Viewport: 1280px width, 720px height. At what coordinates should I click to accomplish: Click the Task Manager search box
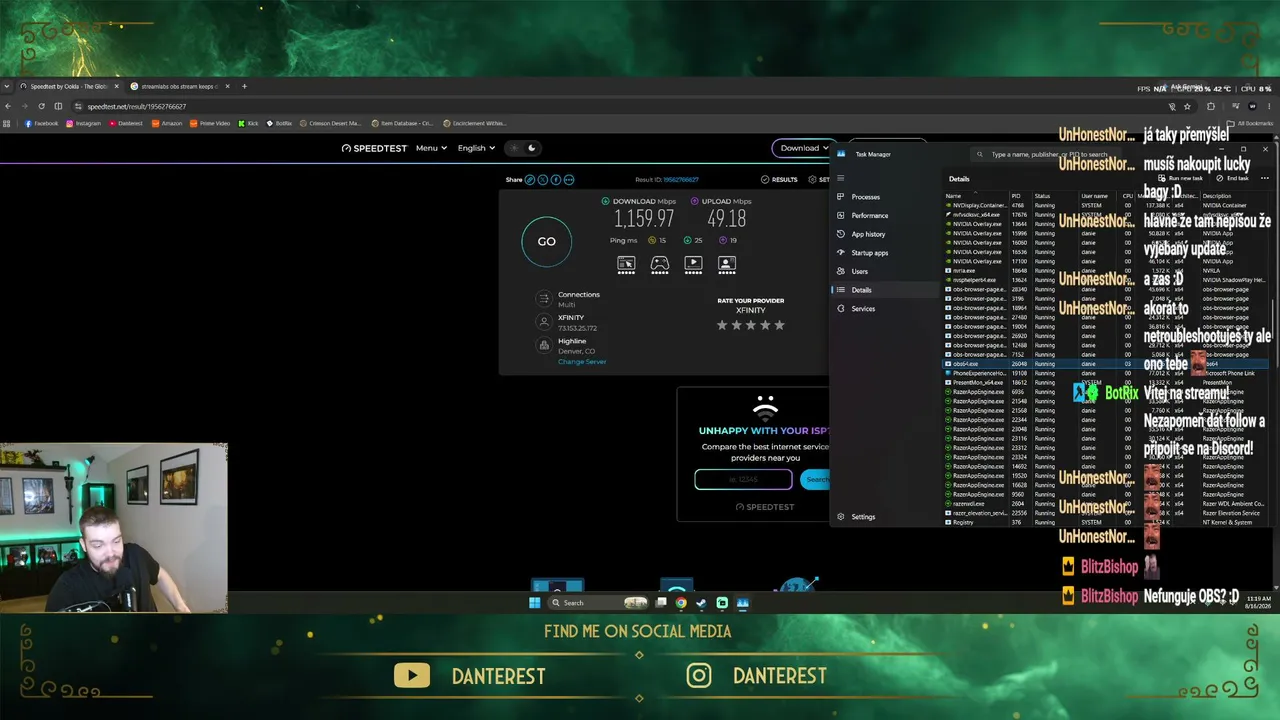tap(1045, 155)
